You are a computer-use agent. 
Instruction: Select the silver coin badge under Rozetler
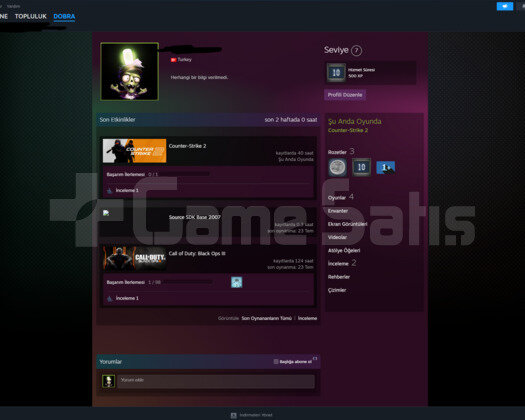[337, 167]
